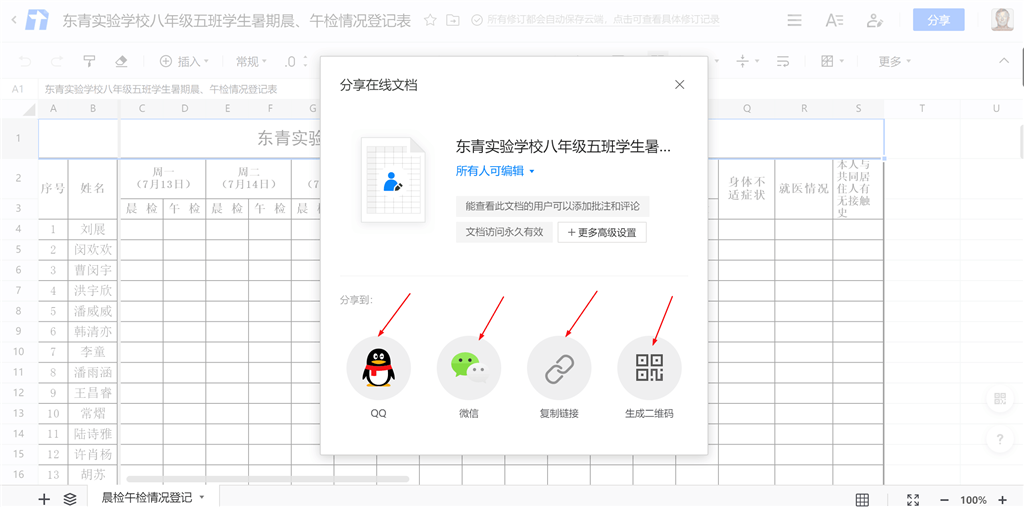1024x507 pixels.
Task: Open the text style A icon
Action: pos(834,20)
